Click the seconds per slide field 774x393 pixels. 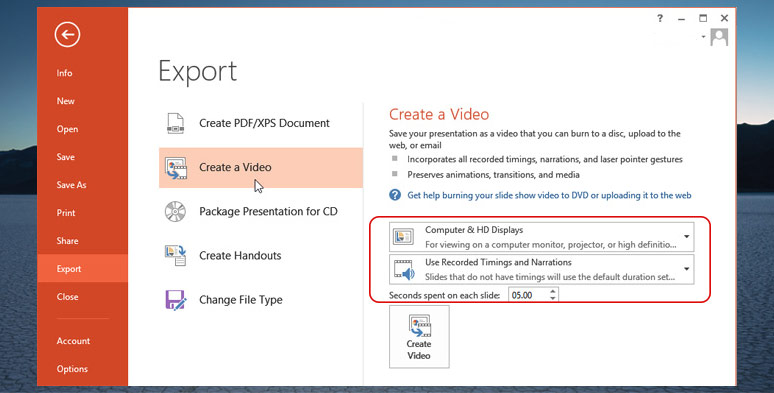(x=528, y=295)
